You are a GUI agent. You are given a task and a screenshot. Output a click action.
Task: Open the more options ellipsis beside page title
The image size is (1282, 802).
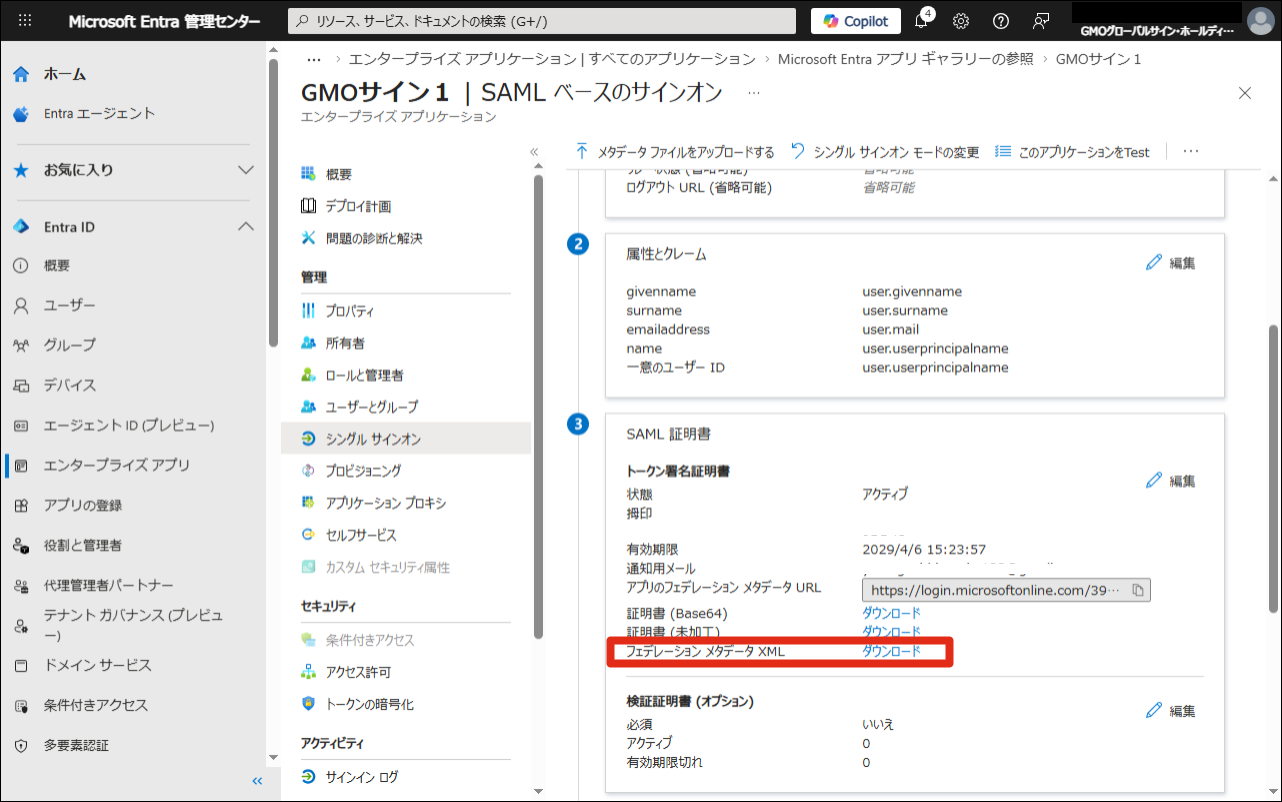pos(754,93)
